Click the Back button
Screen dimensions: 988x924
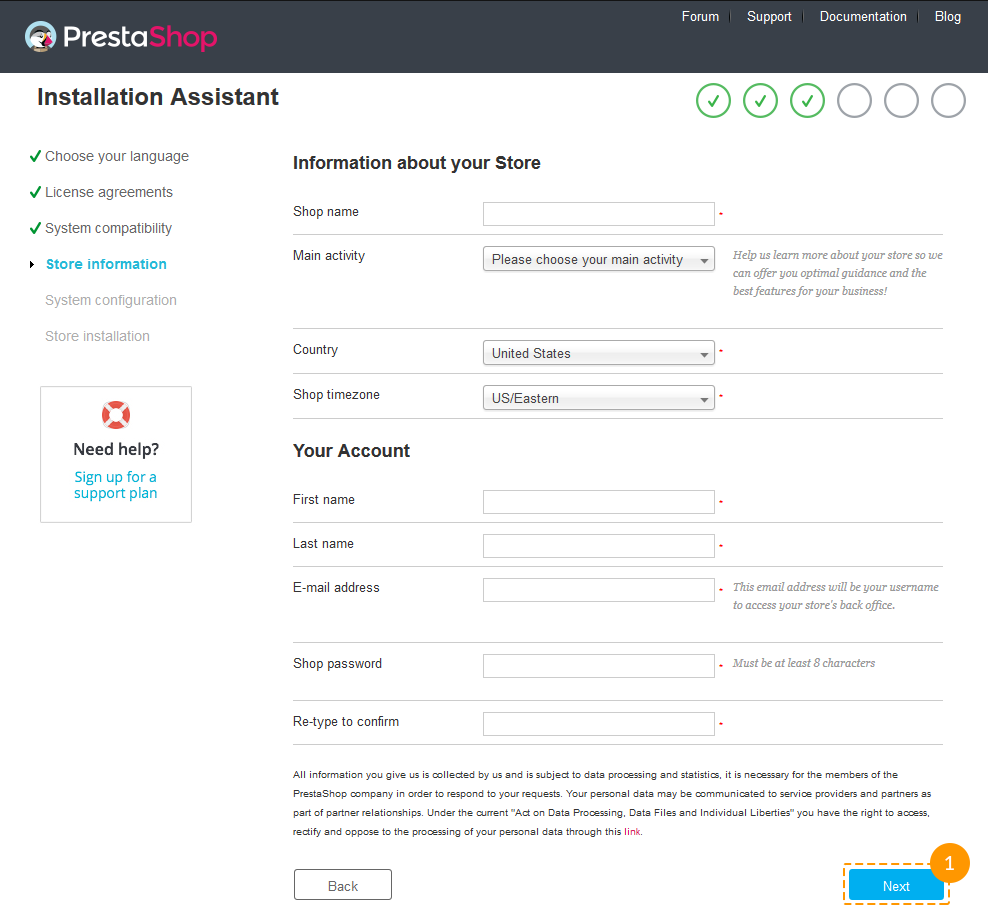pos(343,885)
